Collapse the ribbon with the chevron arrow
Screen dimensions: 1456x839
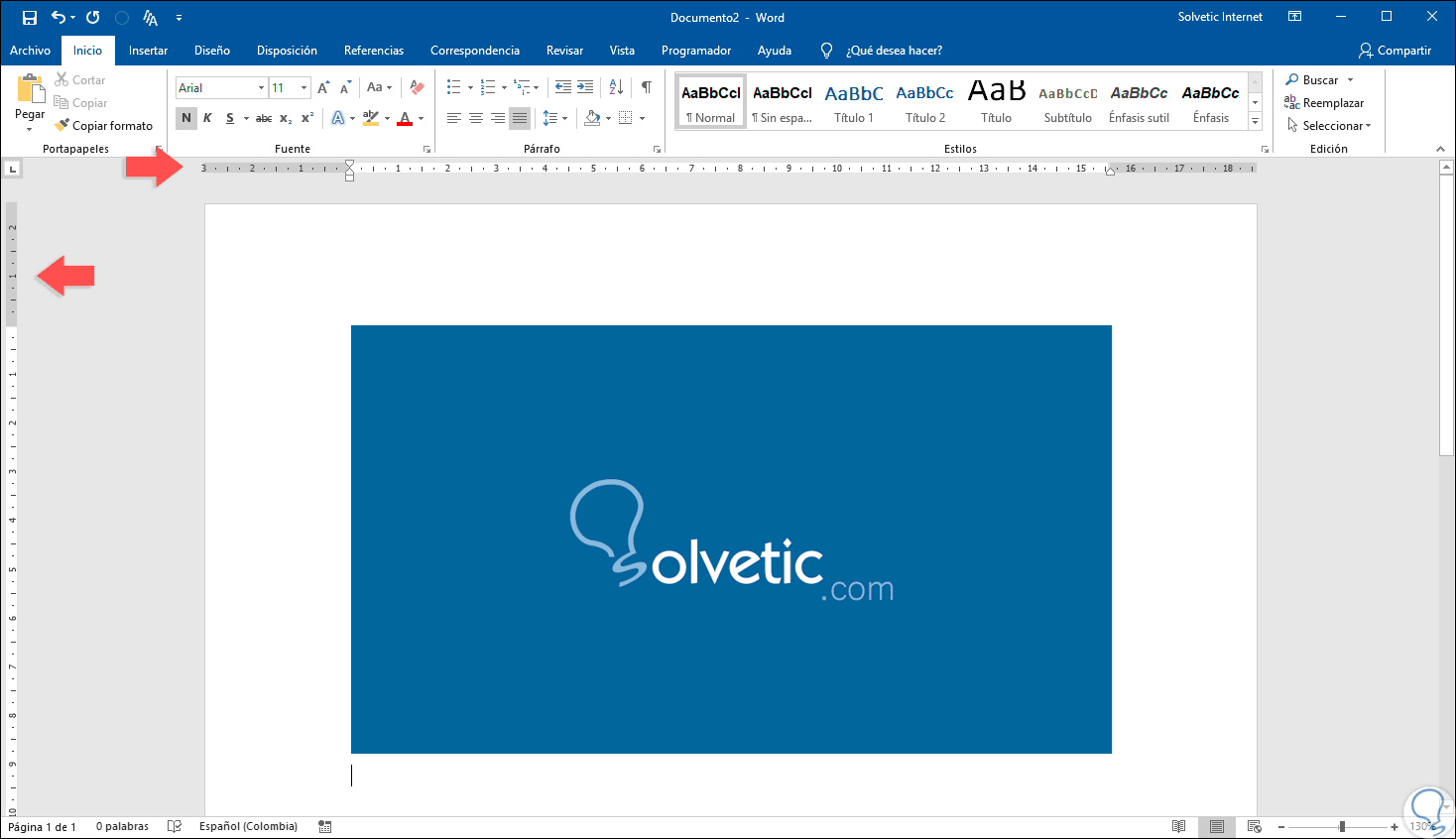(1440, 149)
